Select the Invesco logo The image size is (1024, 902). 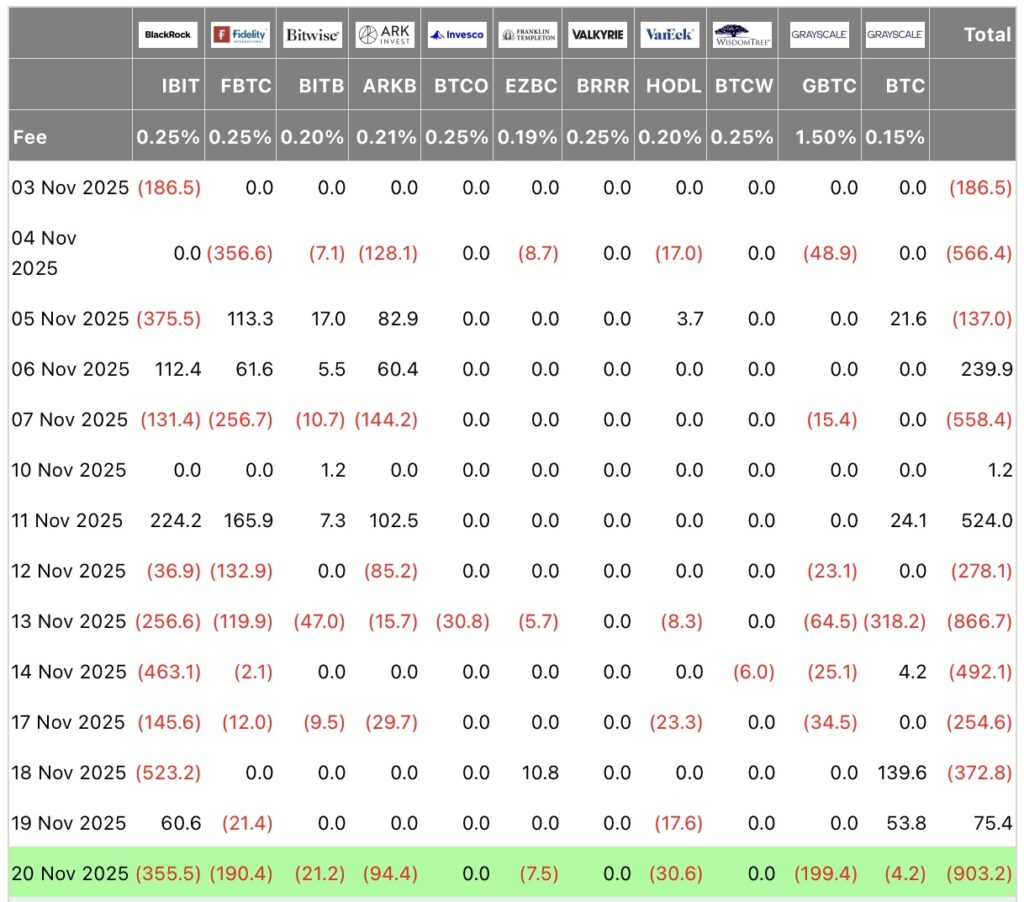click(456, 34)
